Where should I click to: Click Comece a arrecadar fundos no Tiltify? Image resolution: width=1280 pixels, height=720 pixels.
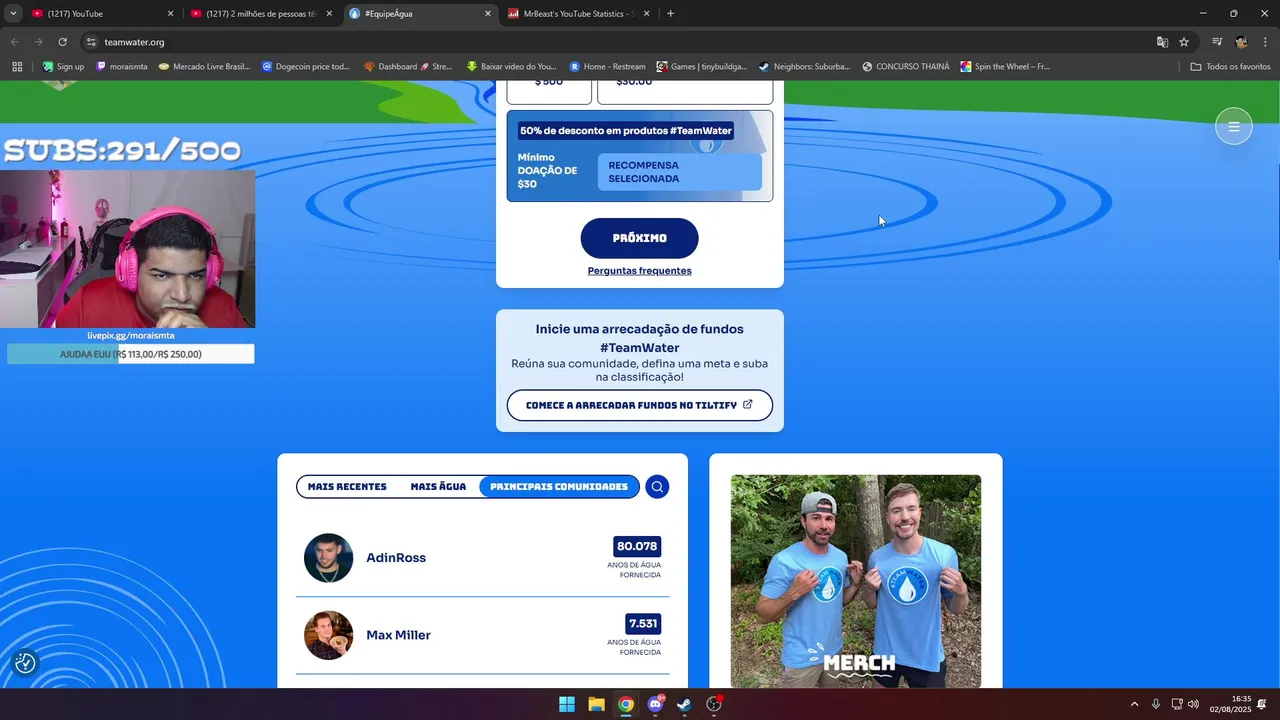[x=639, y=405]
